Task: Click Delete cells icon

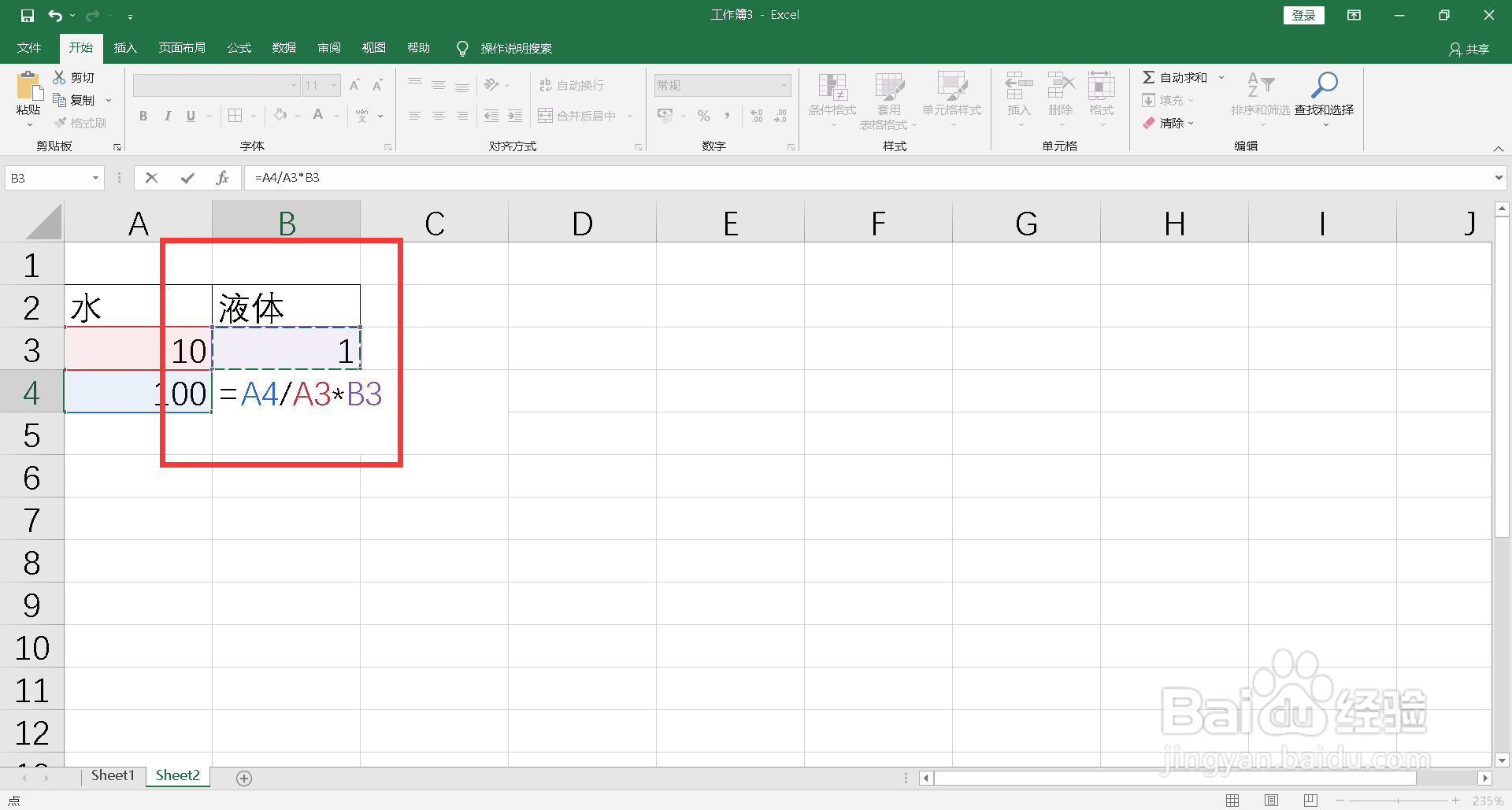Action: (1061, 85)
